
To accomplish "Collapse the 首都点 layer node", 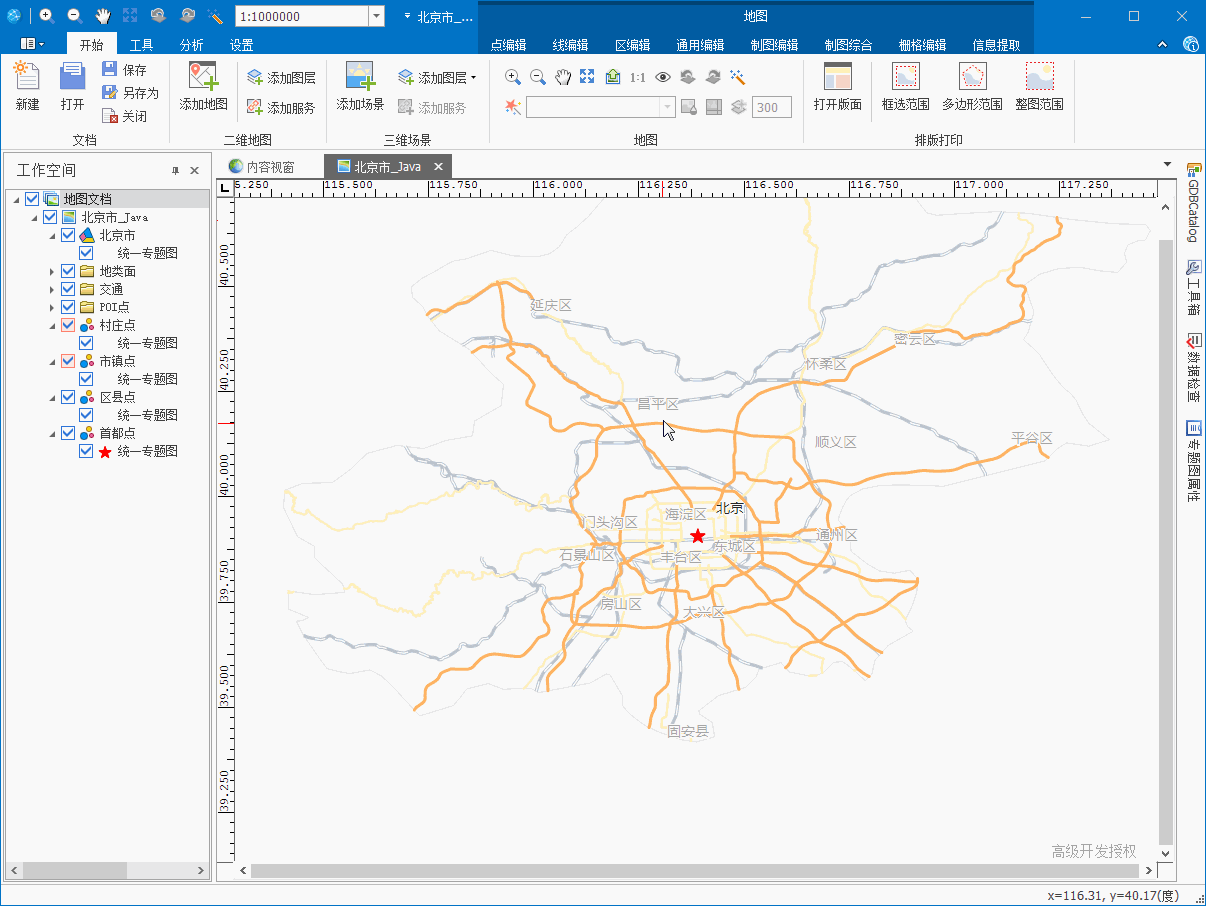I will pos(52,433).
